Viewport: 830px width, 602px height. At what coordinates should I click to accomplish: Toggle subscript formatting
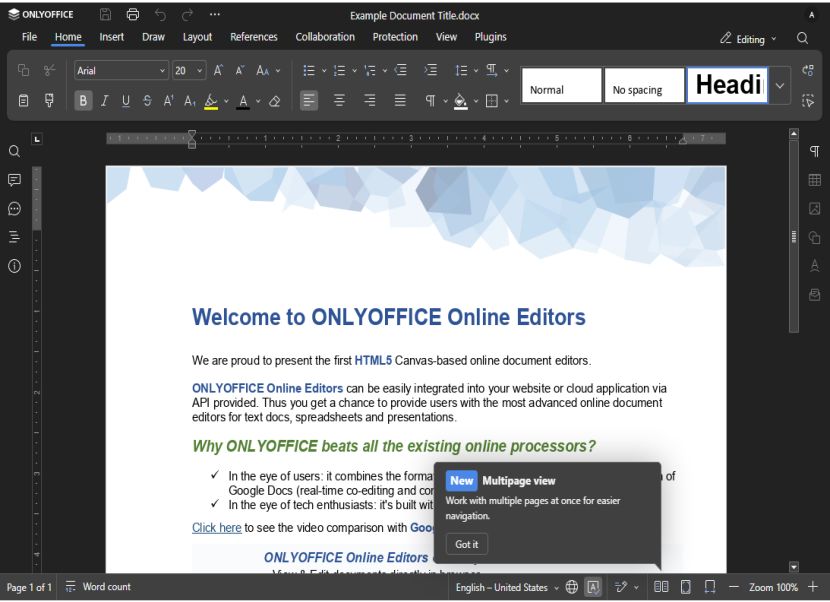click(190, 101)
